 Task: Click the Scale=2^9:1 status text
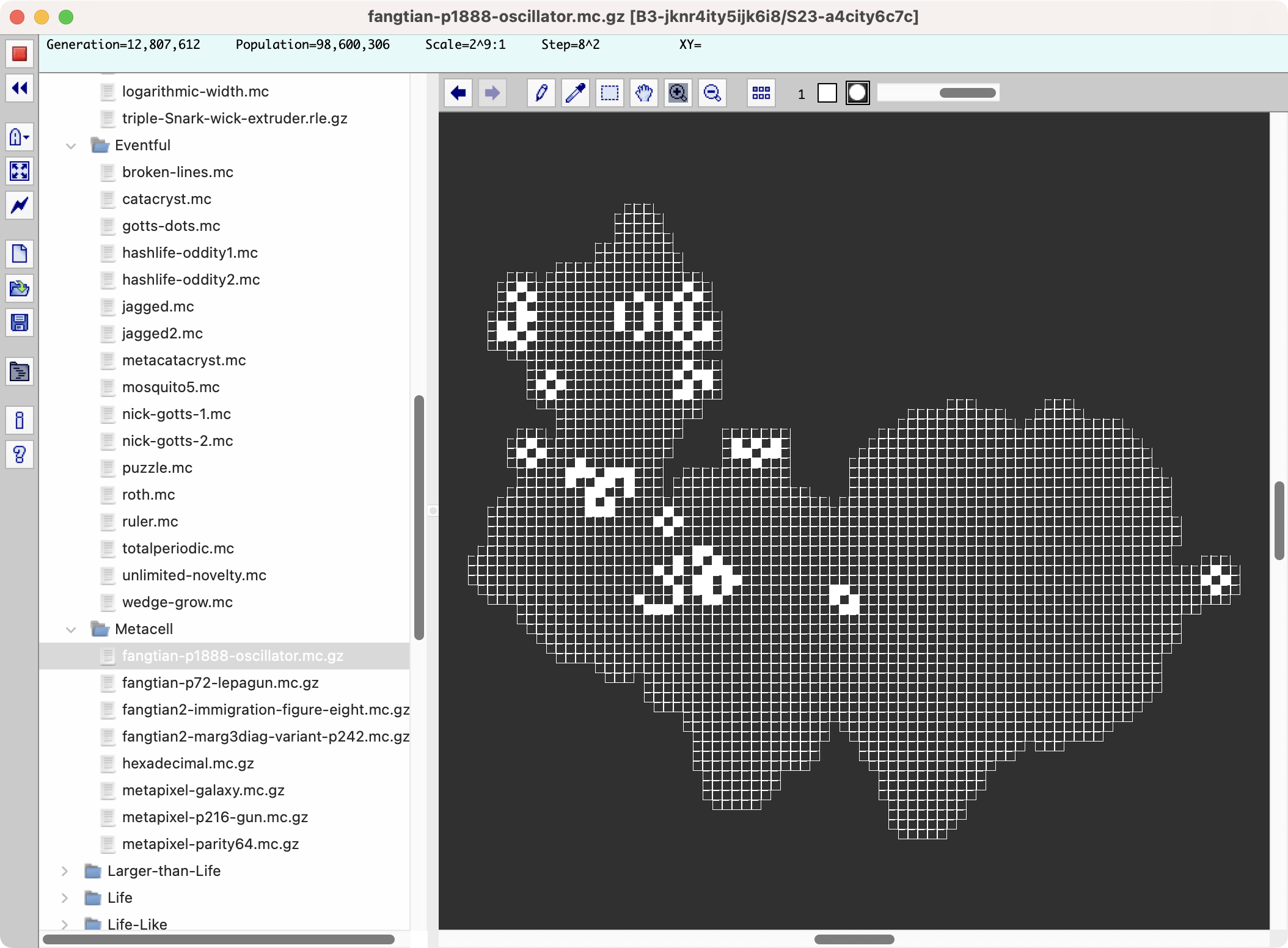pos(466,45)
